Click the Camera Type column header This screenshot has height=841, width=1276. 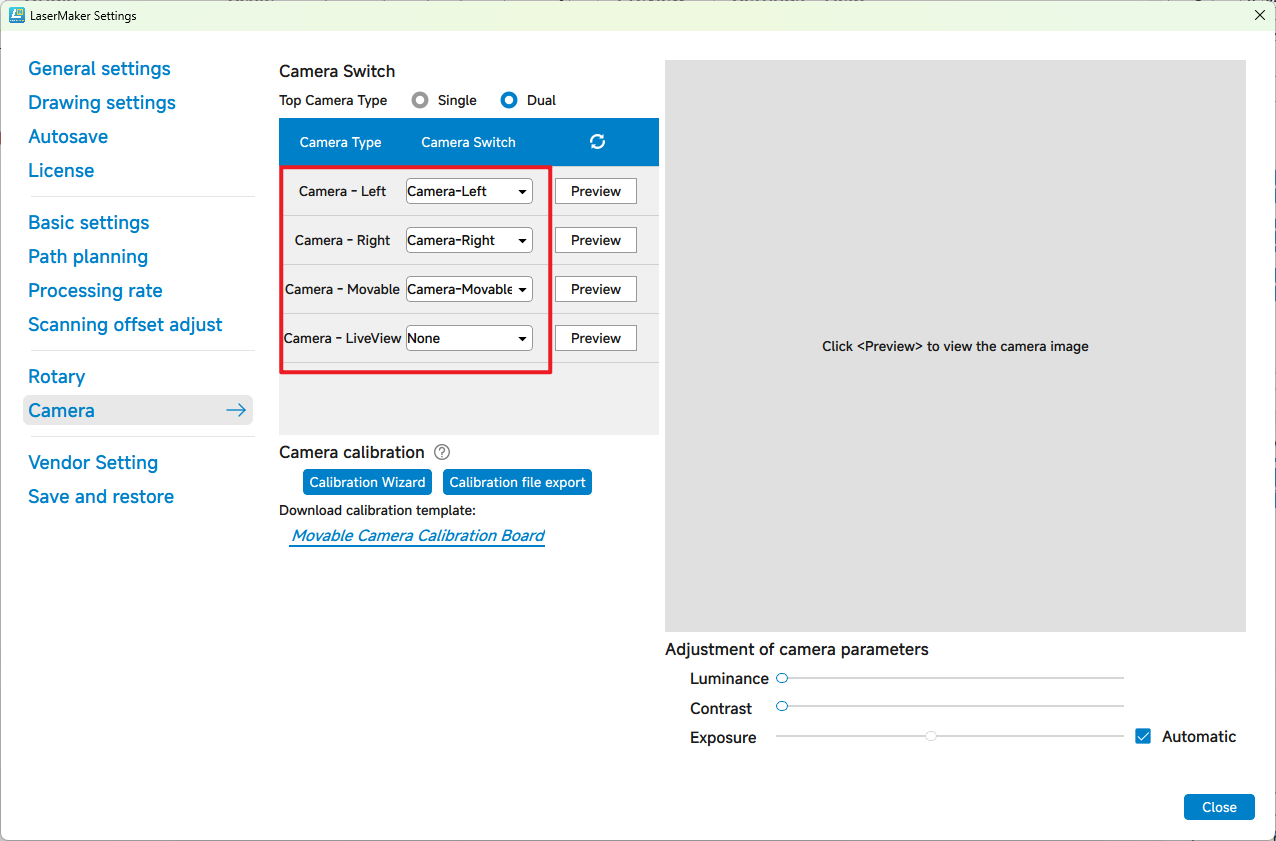click(340, 142)
